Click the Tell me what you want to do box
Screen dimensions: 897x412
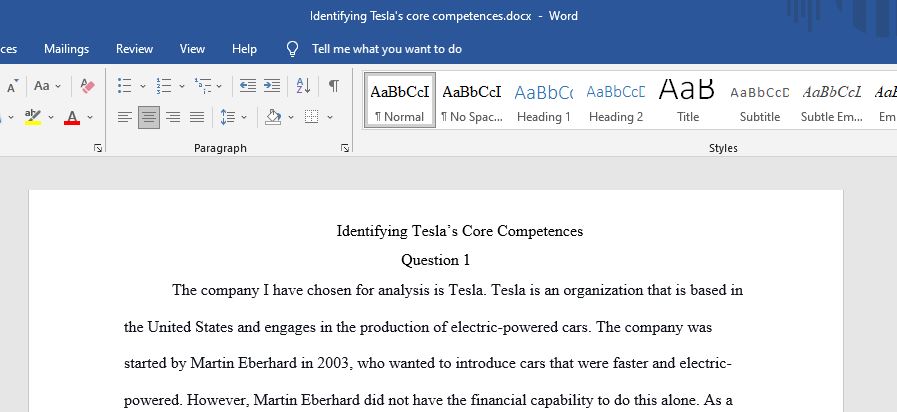387,49
